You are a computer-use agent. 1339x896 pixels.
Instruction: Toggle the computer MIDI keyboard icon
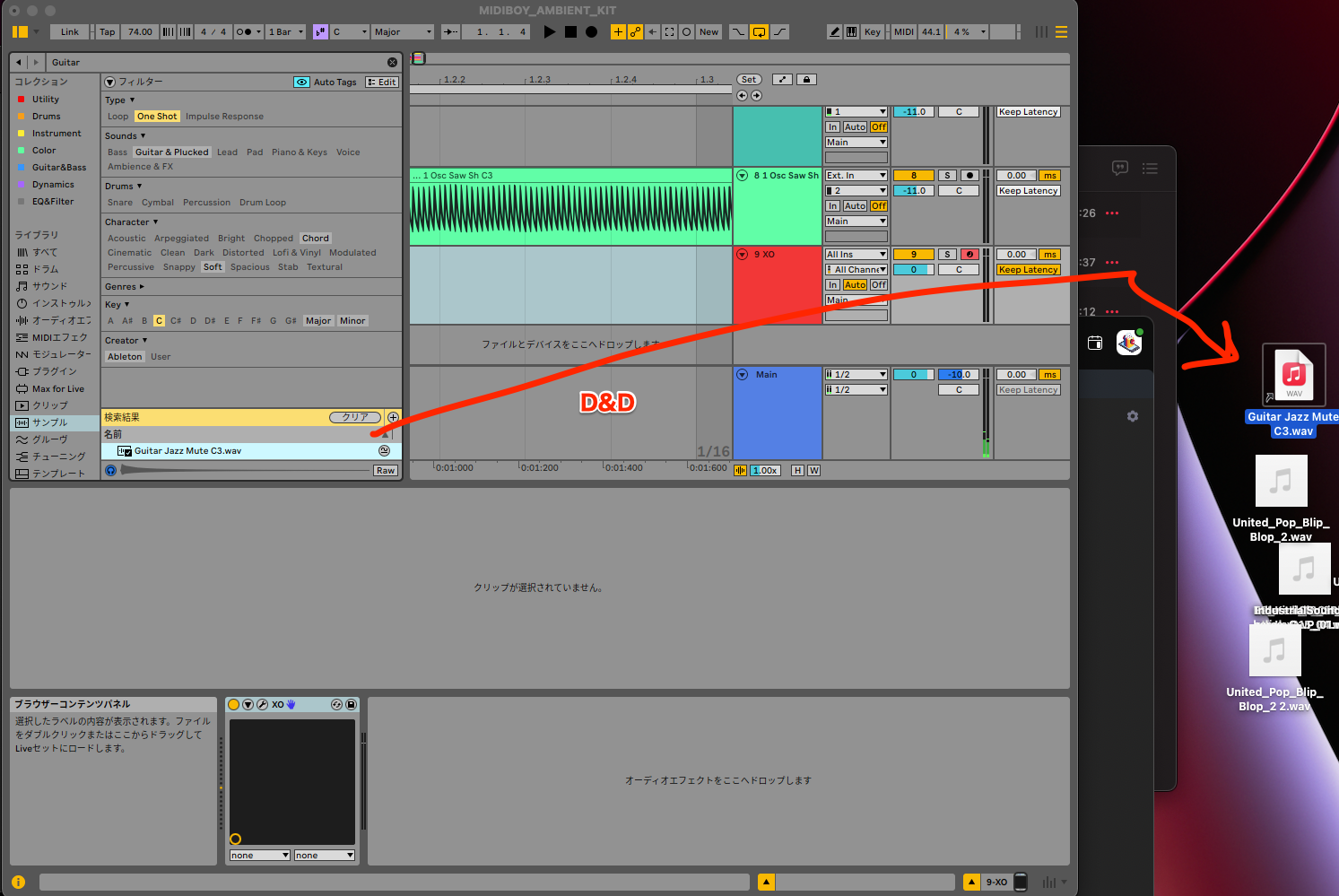851,32
